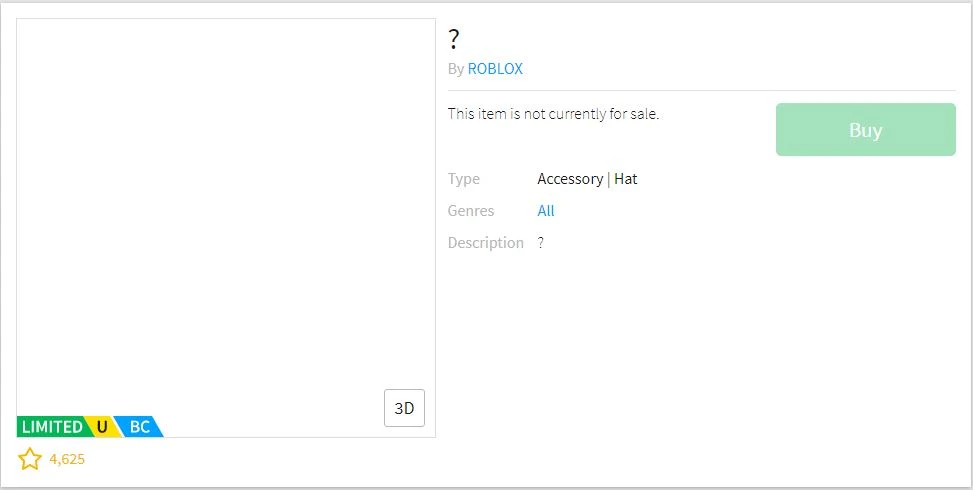Click the Genres field label

pos(471,211)
